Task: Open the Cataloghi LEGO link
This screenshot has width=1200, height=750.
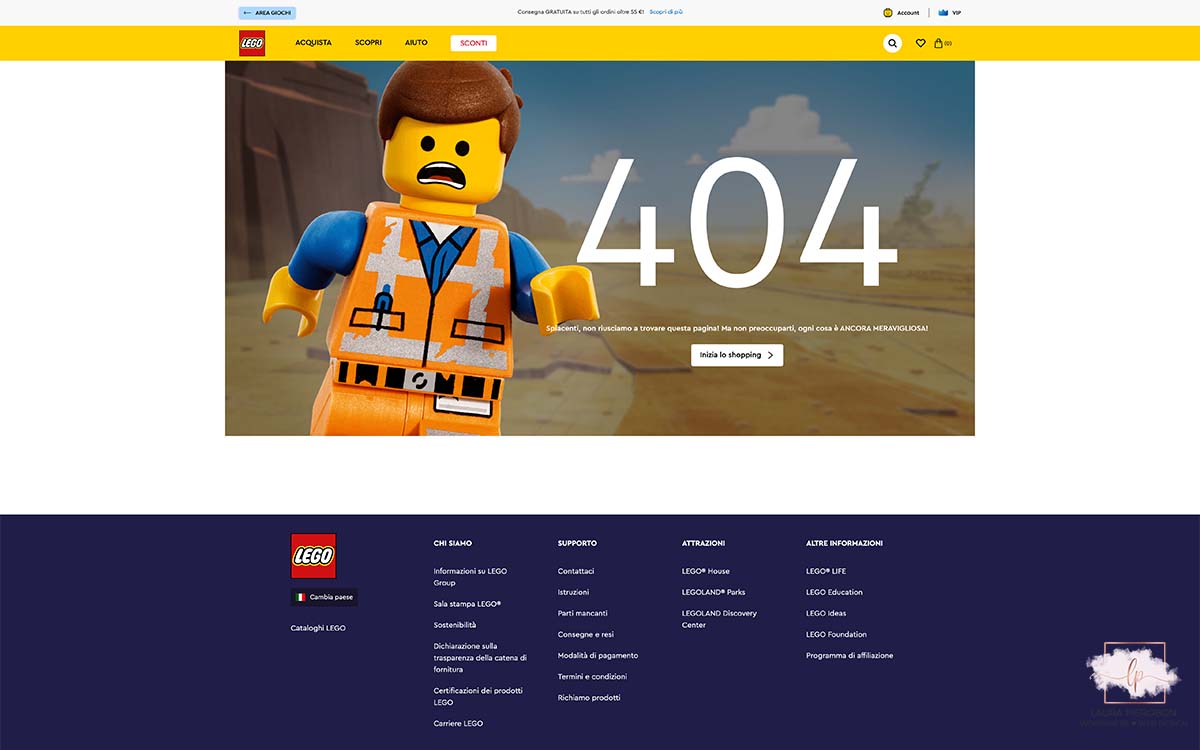Action: pos(318,628)
